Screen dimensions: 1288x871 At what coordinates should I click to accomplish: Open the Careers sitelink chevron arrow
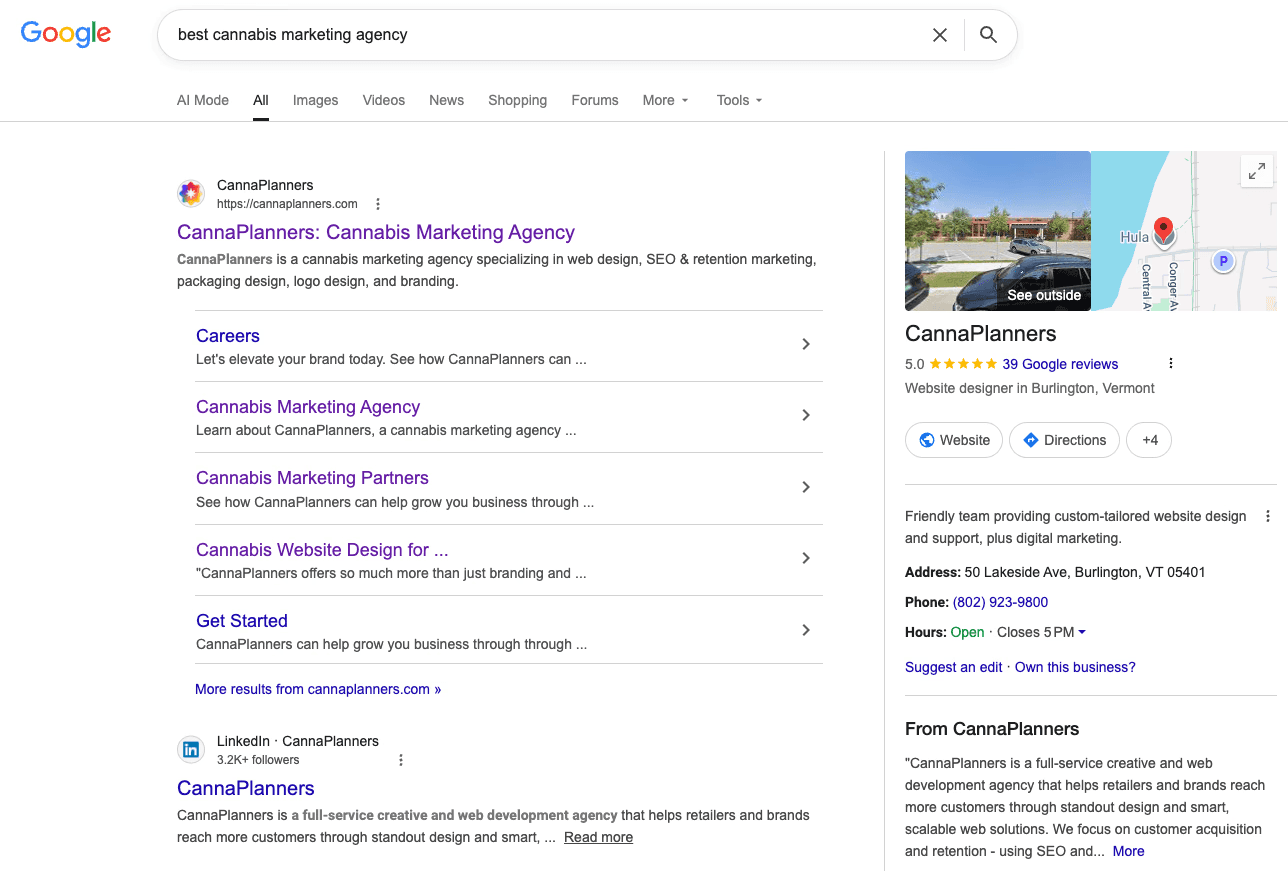point(806,344)
